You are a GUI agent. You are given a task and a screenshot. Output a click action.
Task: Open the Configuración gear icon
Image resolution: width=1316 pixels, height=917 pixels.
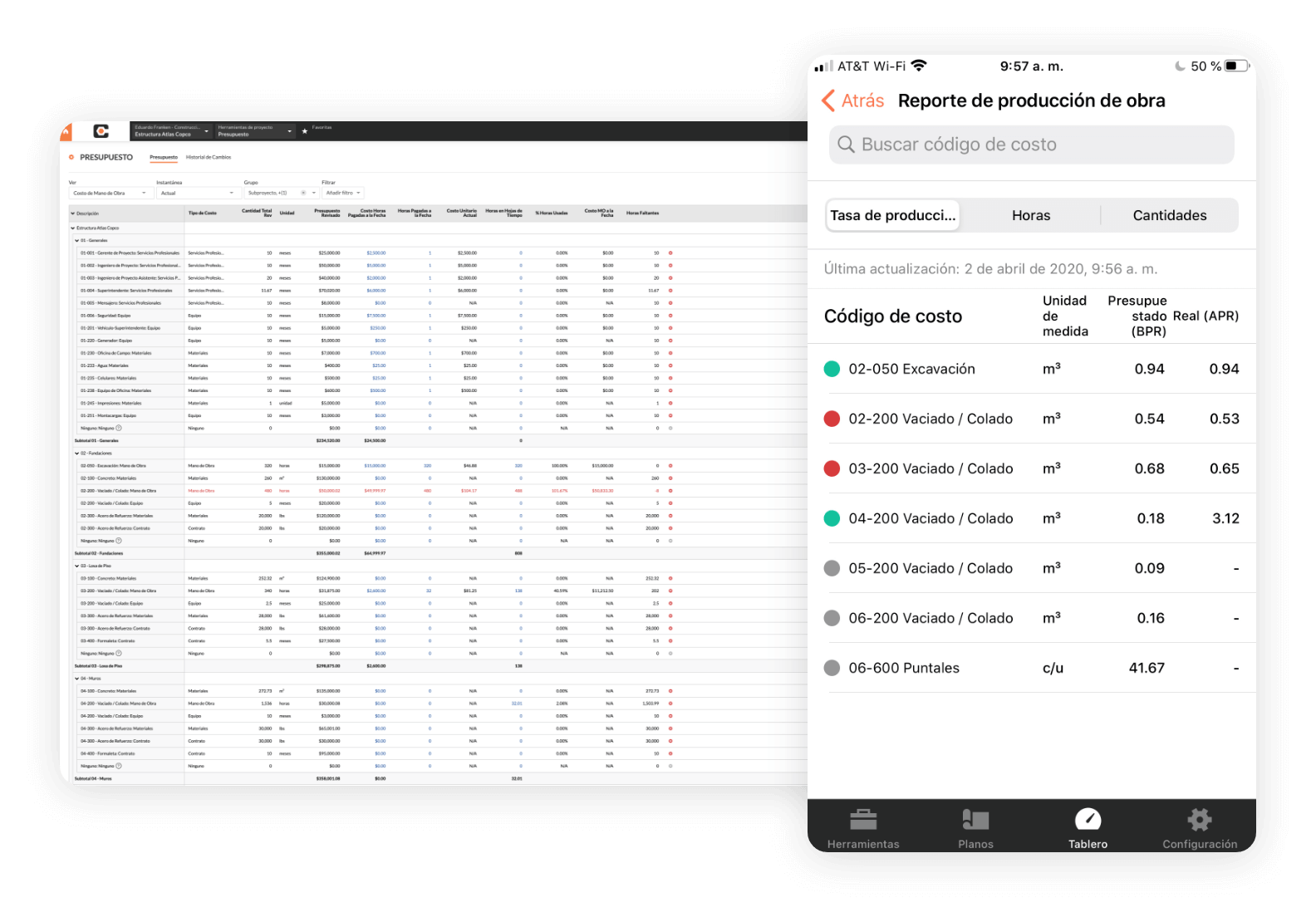pyautogui.click(x=1200, y=820)
